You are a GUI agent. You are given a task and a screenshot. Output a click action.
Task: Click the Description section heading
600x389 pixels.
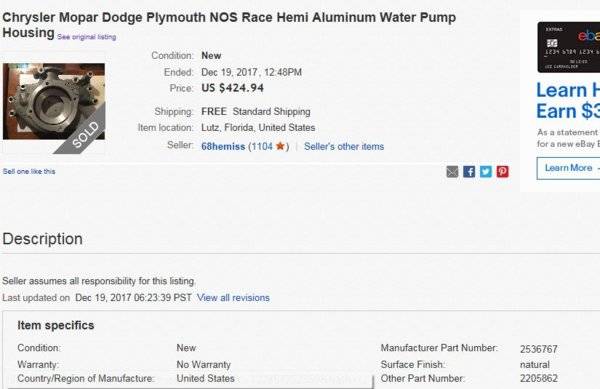click(42, 239)
